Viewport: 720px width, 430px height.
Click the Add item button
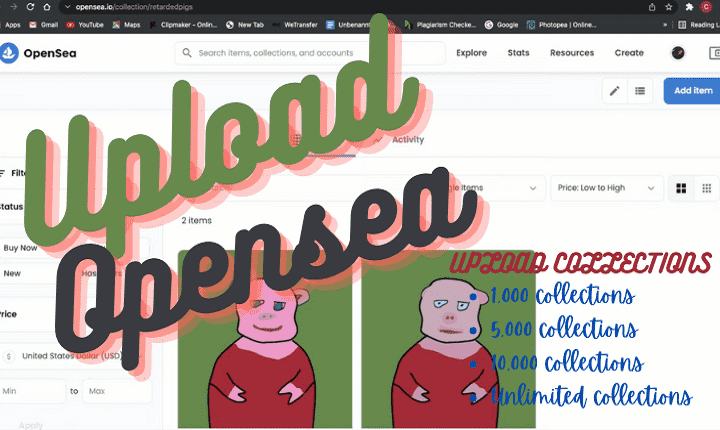(692, 91)
